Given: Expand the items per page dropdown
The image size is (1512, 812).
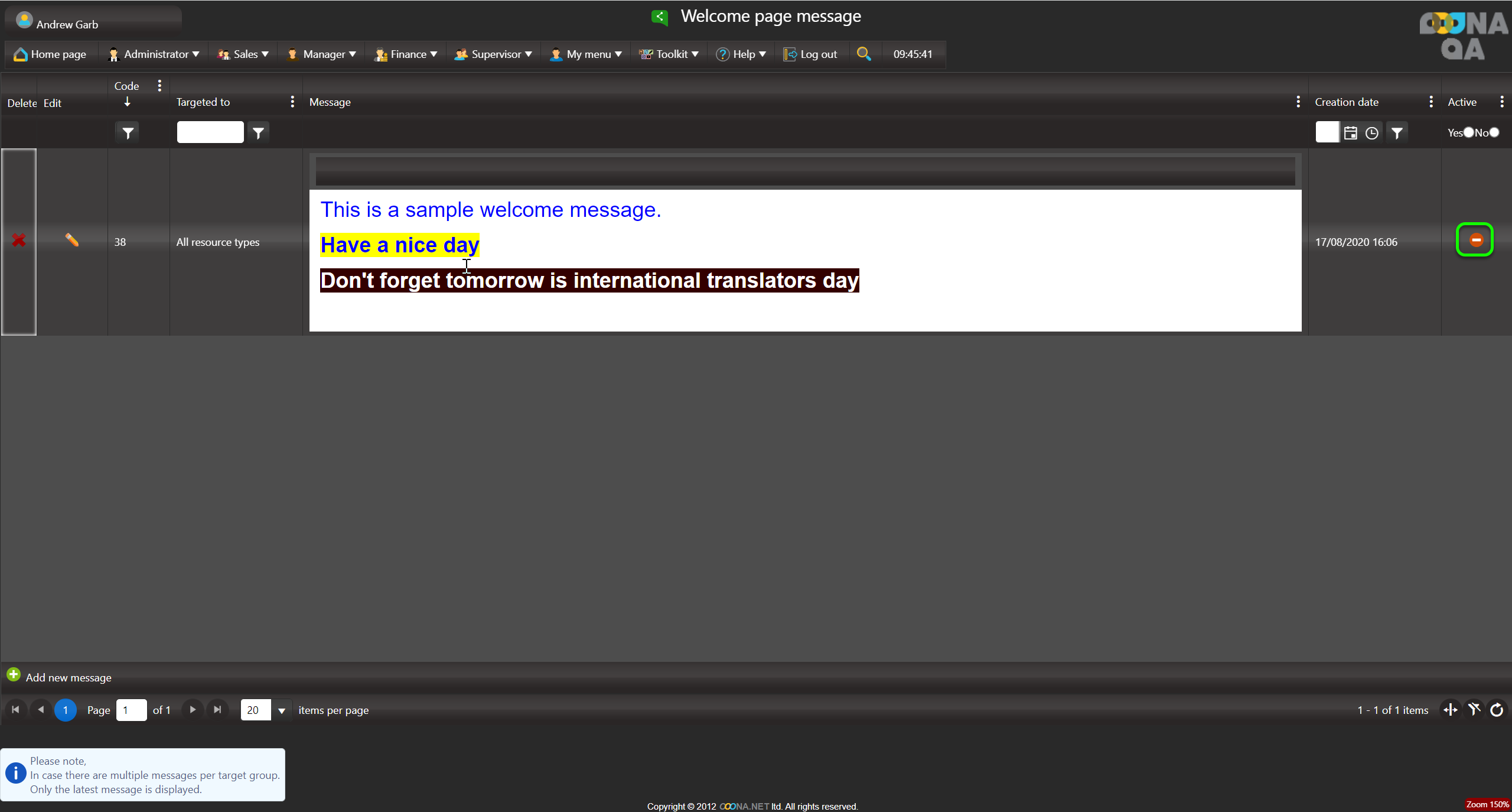Looking at the screenshot, I should pyautogui.click(x=282, y=710).
